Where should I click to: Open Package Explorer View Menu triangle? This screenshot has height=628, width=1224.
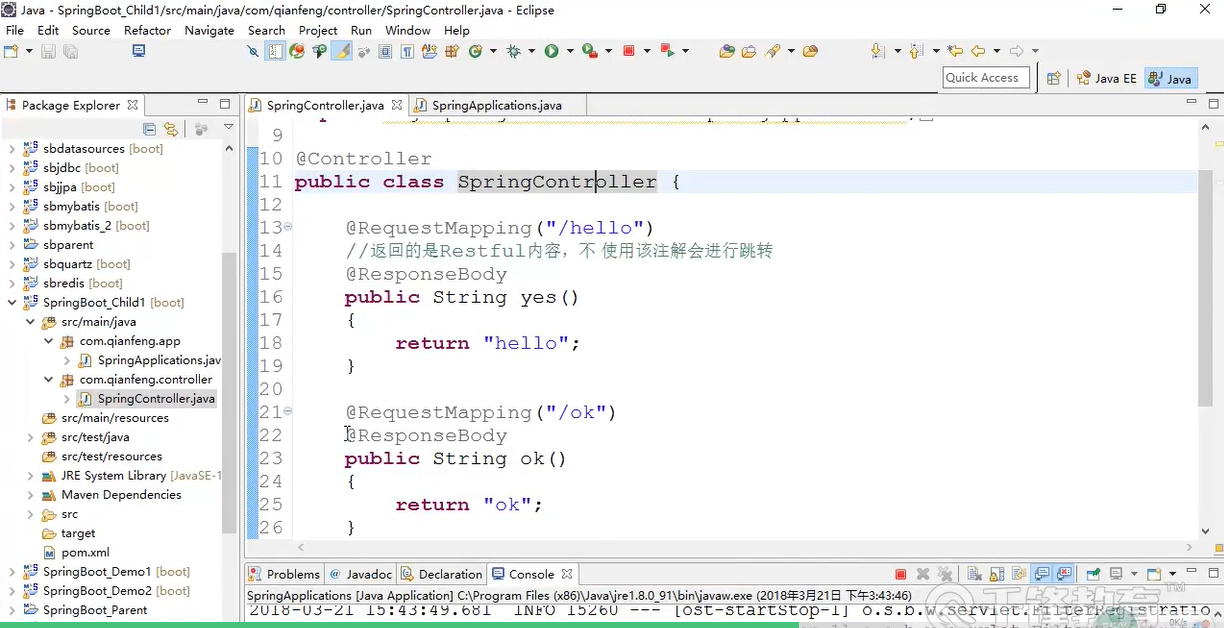229,128
